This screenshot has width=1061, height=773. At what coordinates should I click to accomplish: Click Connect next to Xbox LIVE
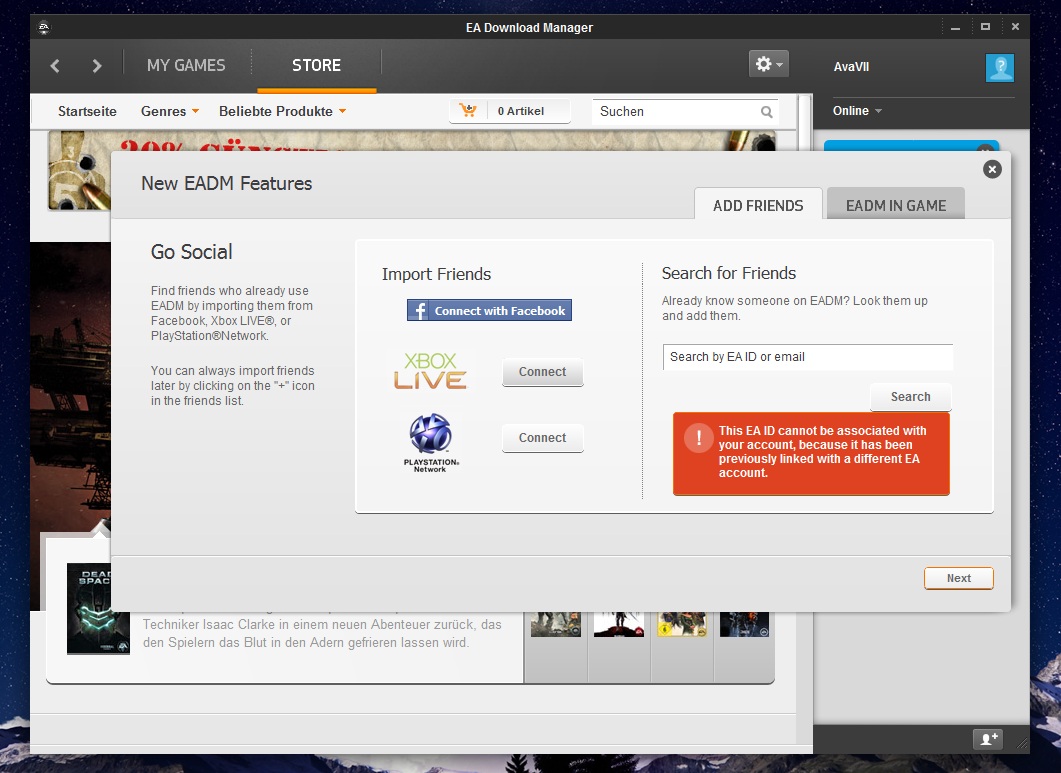(x=542, y=372)
